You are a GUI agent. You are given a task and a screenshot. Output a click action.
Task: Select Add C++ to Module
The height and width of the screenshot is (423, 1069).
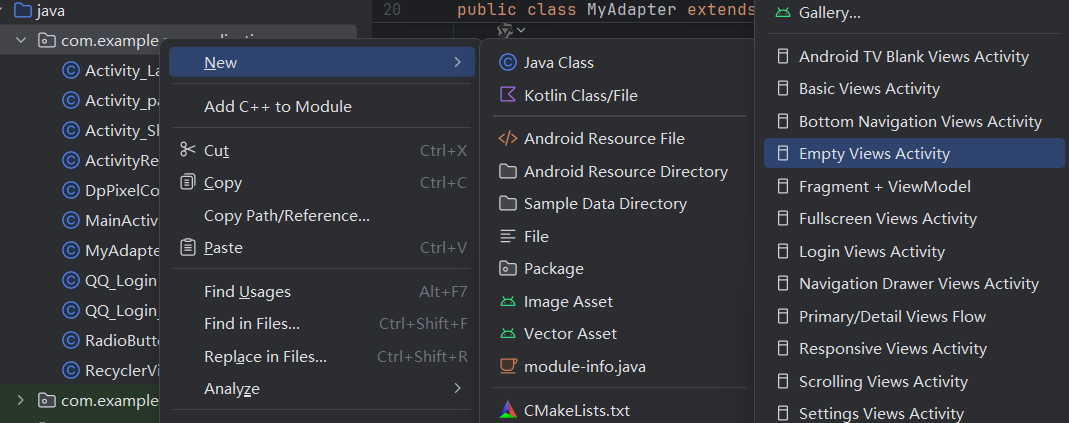tap(277, 106)
